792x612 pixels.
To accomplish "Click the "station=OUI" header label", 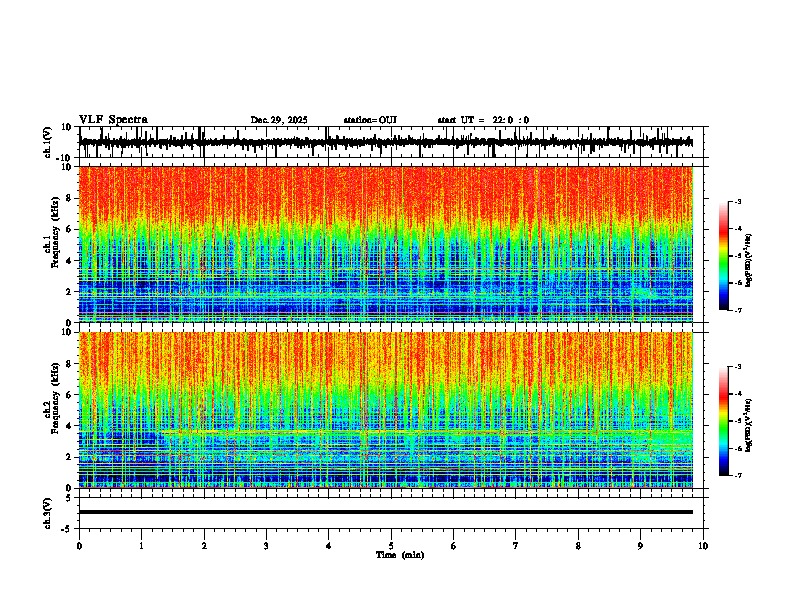I will (x=370, y=120).
